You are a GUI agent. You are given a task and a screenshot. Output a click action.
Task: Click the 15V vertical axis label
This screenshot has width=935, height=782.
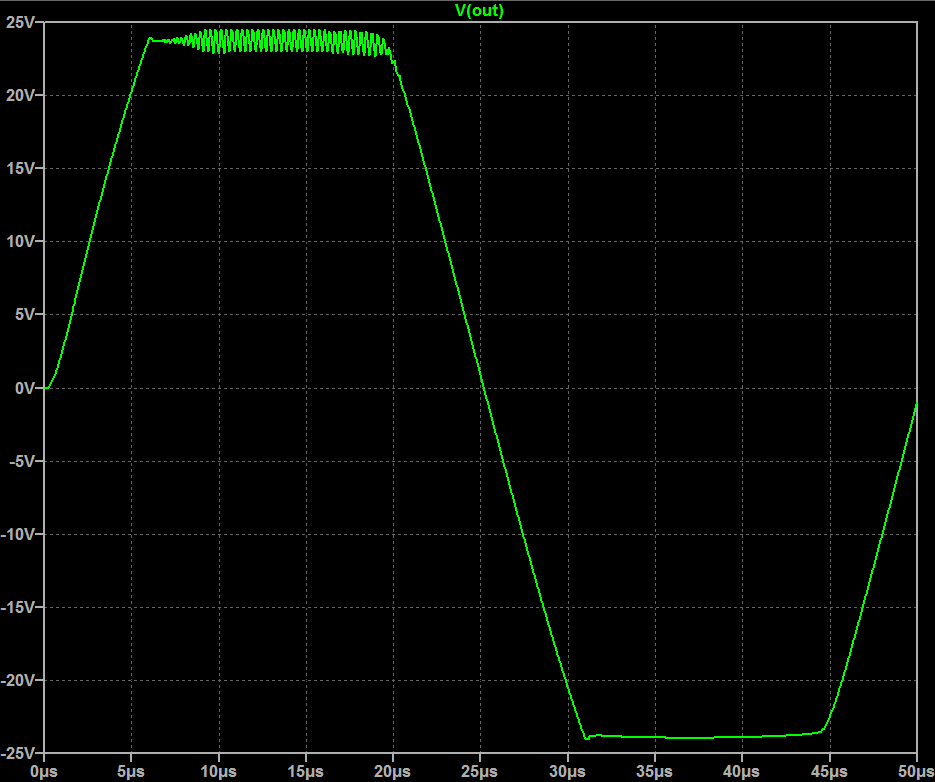[x=20, y=169]
